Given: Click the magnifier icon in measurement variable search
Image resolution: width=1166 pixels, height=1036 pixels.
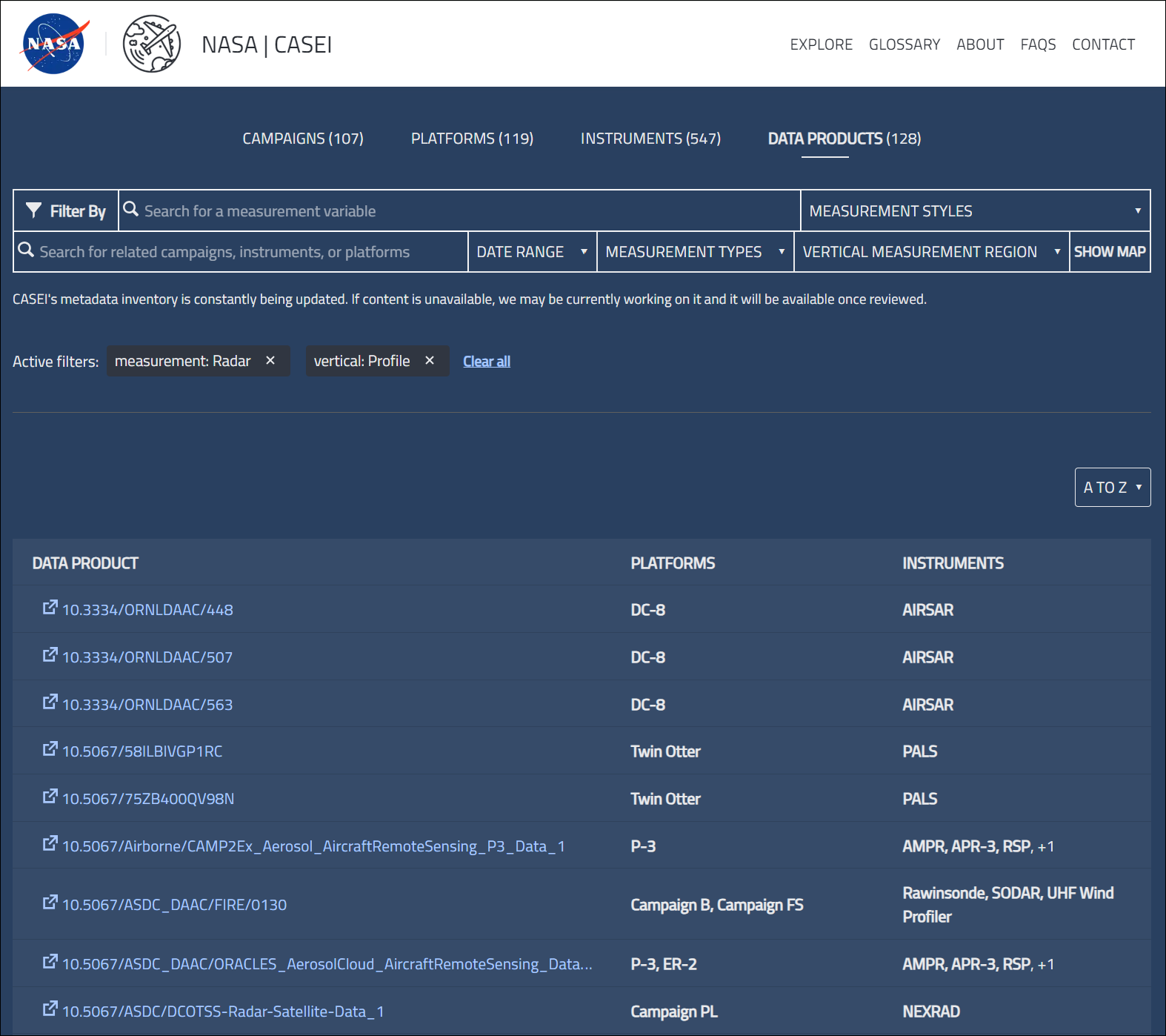Looking at the screenshot, I should click(130, 209).
